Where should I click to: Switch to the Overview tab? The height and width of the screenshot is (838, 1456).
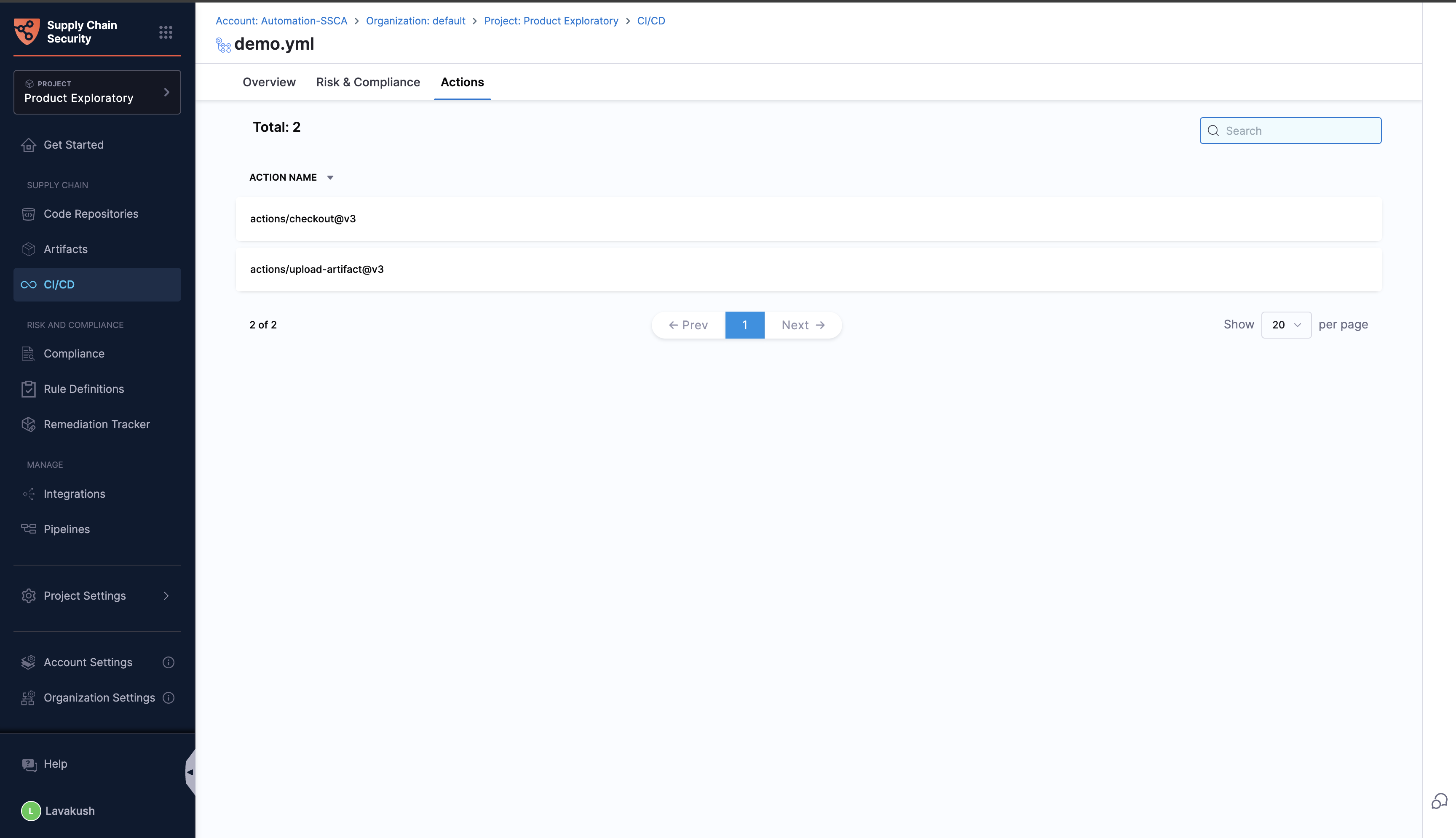coord(269,82)
